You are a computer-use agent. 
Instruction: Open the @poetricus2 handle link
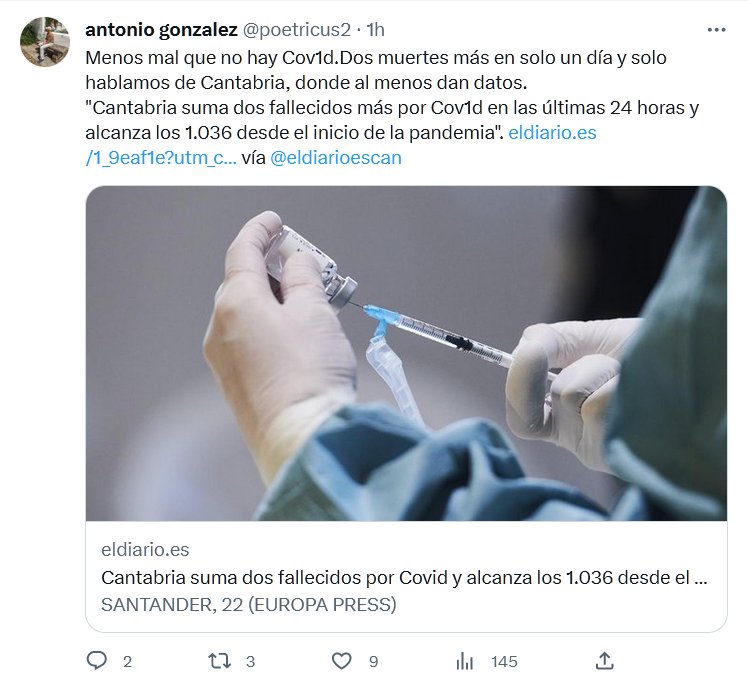pyautogui.click(x=297, y=30)
